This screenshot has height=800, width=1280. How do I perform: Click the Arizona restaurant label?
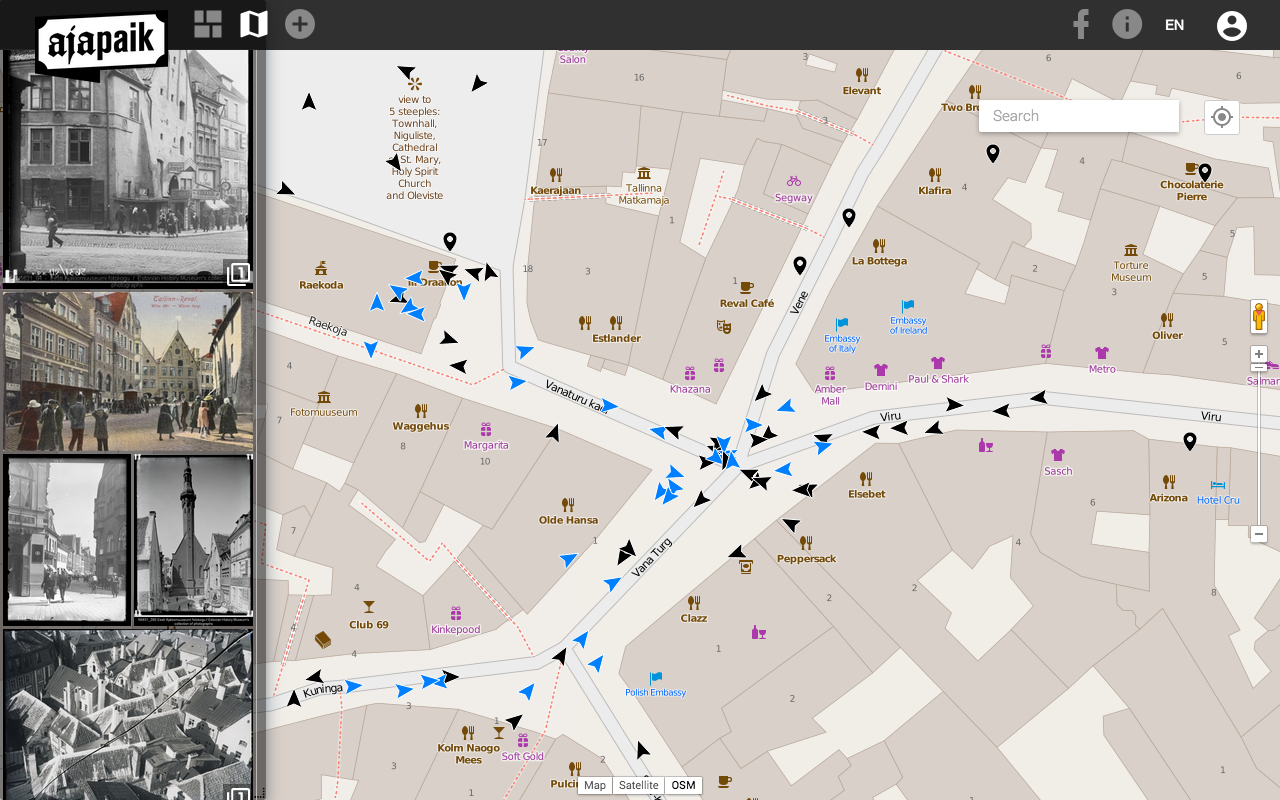pos(1168,498)
